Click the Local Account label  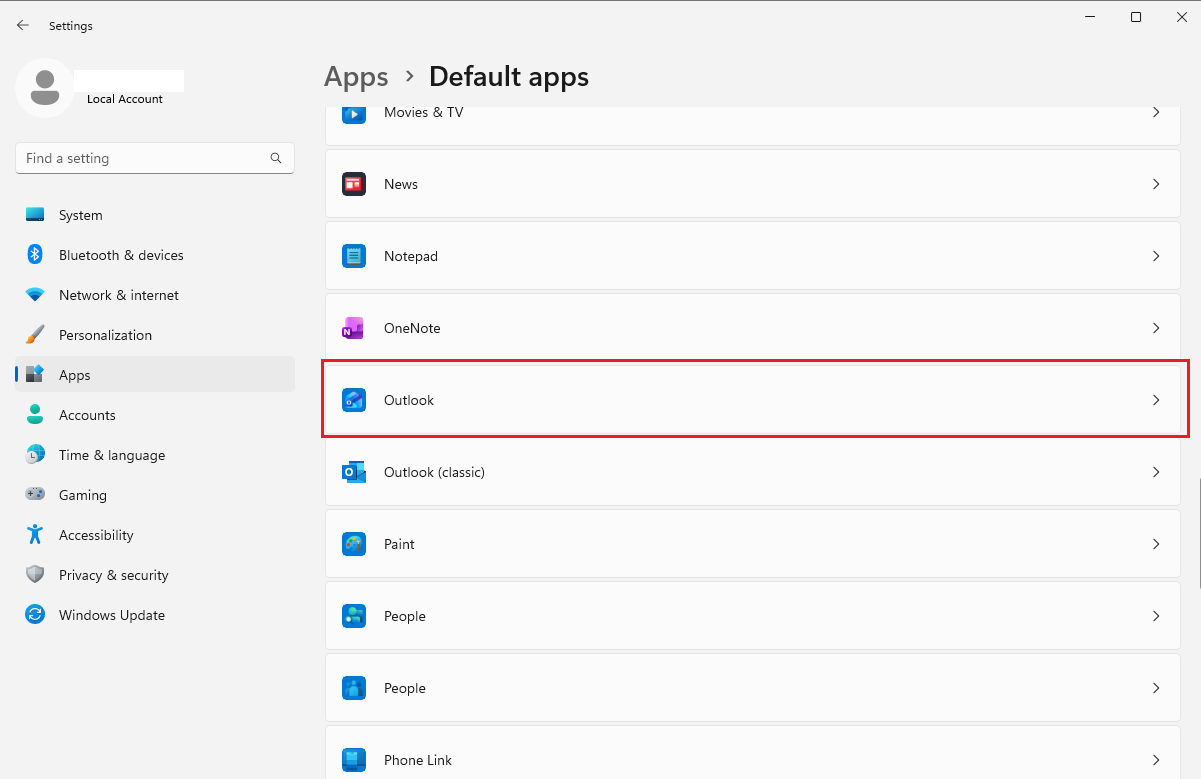125,99
